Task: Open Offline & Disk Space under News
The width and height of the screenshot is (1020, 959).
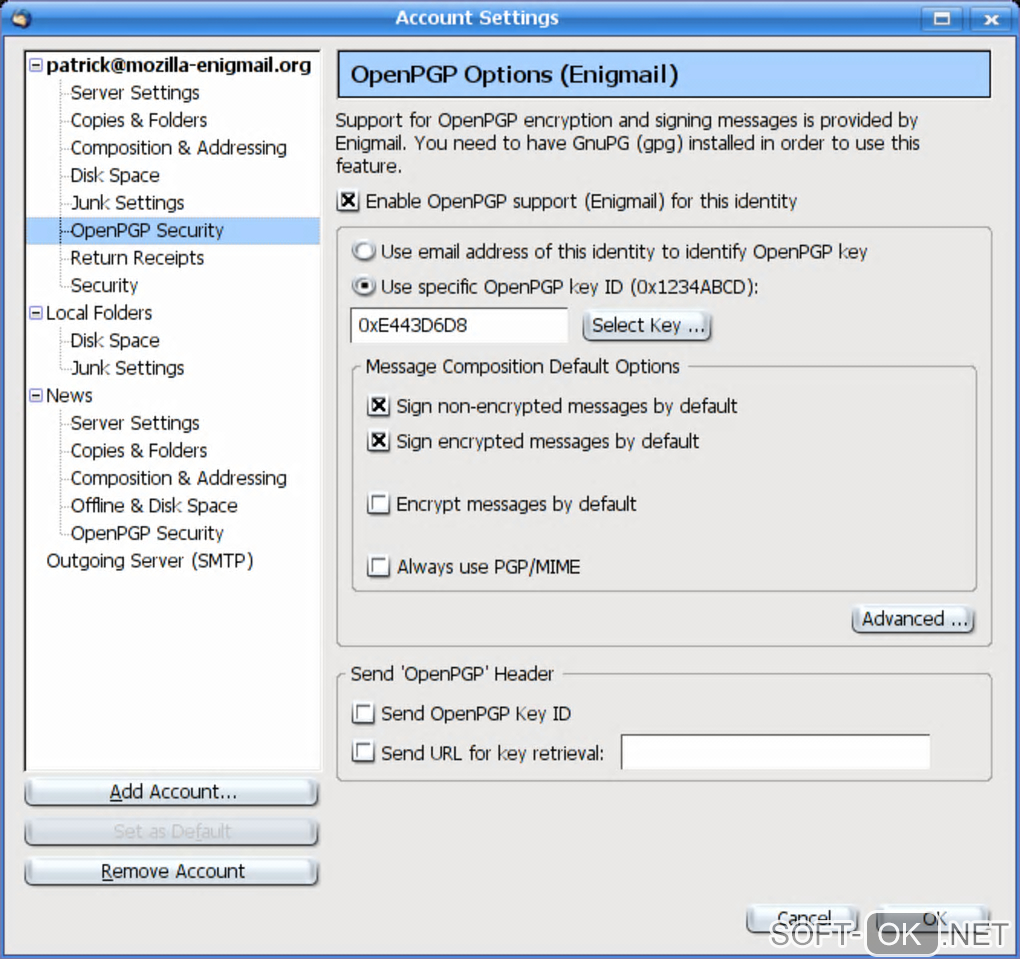Action: (154, 506)
